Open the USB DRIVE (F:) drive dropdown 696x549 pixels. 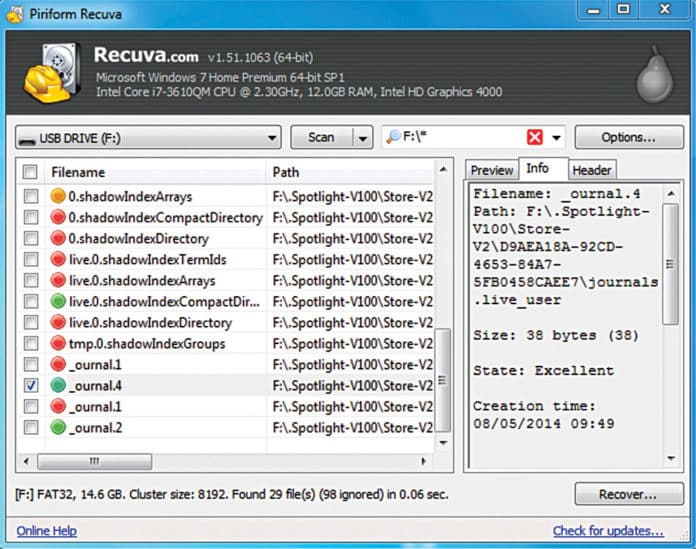(148, 137)
